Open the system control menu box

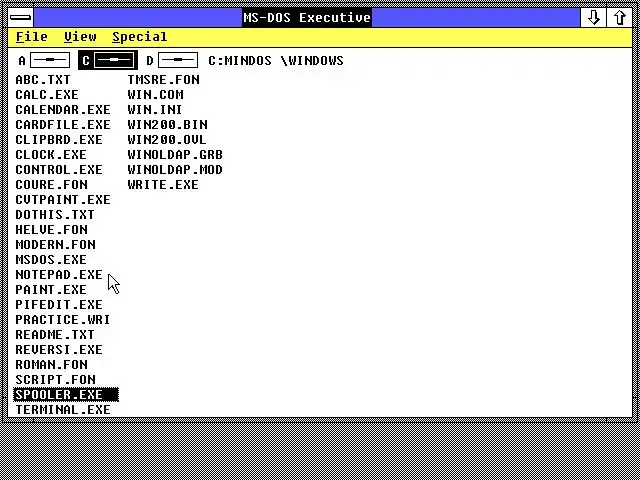[x=20, y=17]
